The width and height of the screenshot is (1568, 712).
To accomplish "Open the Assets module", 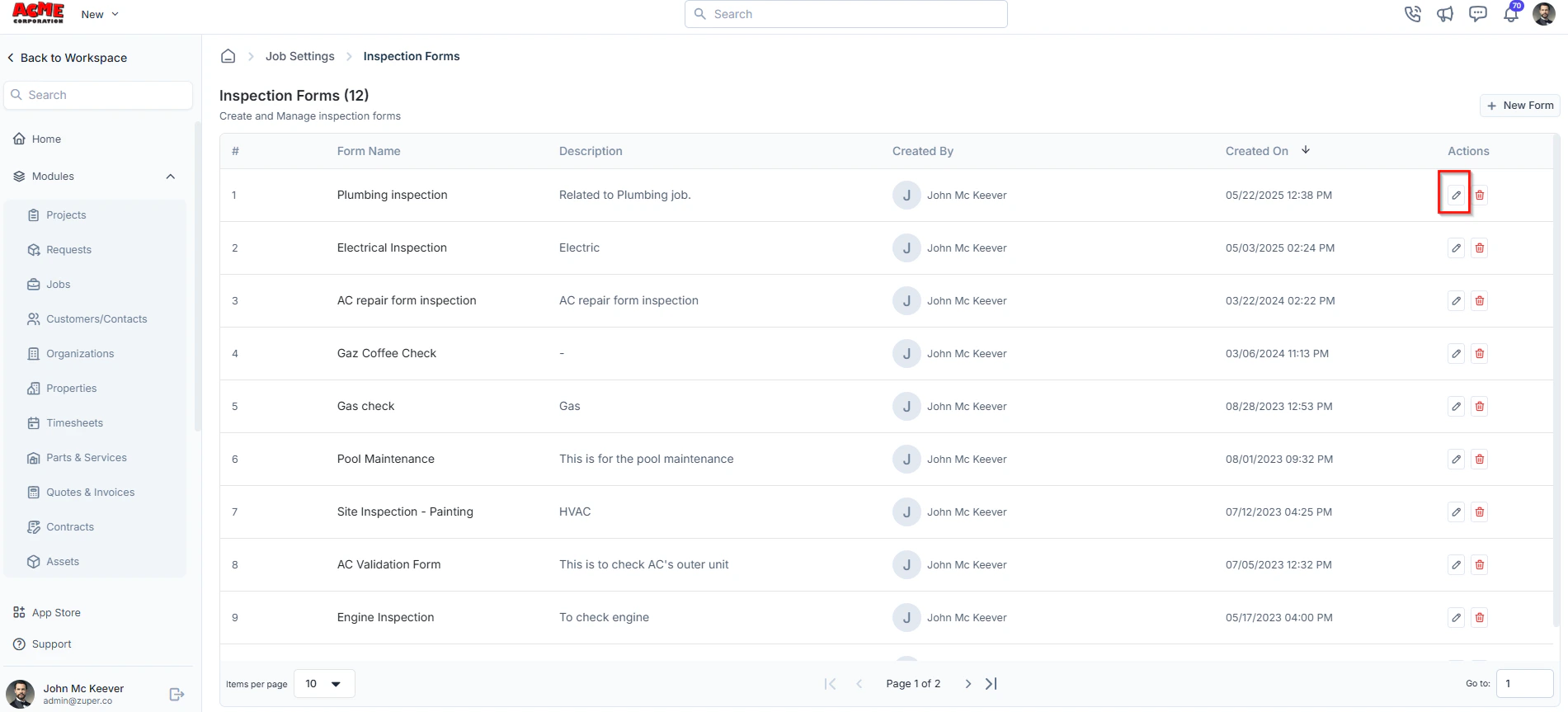I will tap(63, 562).
